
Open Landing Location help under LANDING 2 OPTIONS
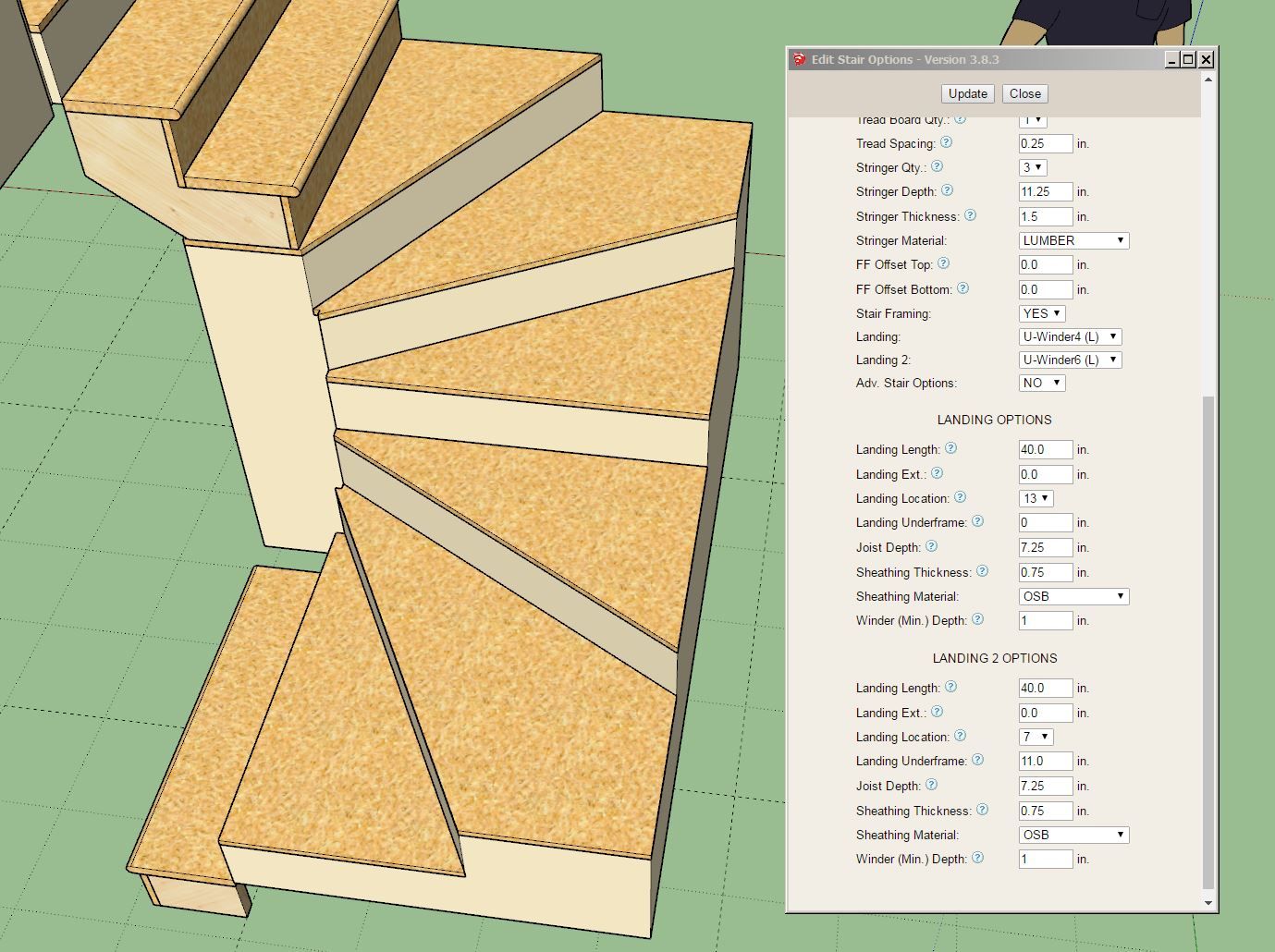pos(960,736)
